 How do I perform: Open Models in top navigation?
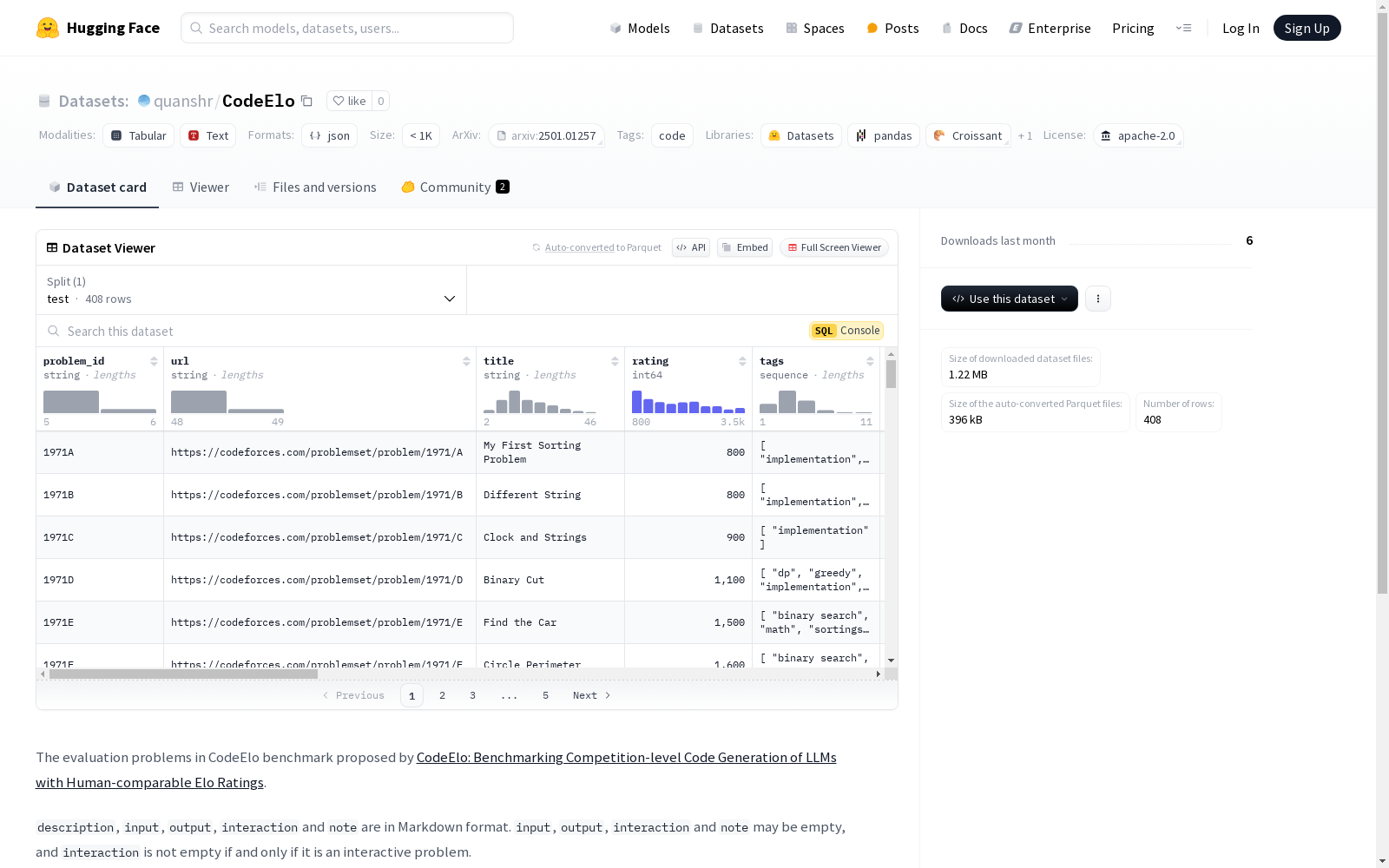tap(640, 28)
